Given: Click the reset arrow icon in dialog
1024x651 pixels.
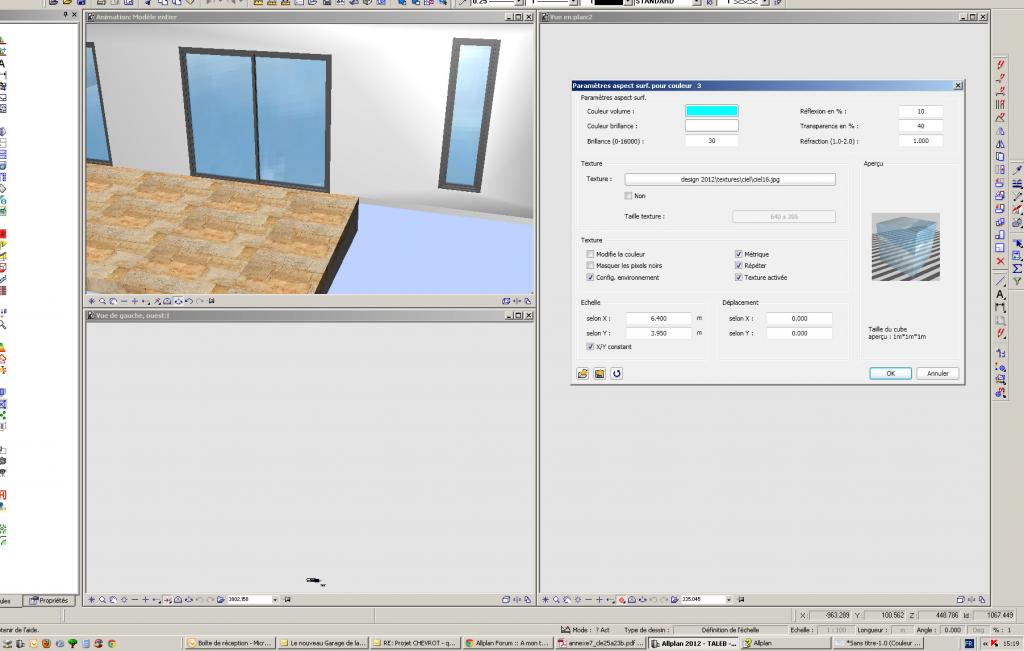Looking at the screenshot, I should point(616,373).
